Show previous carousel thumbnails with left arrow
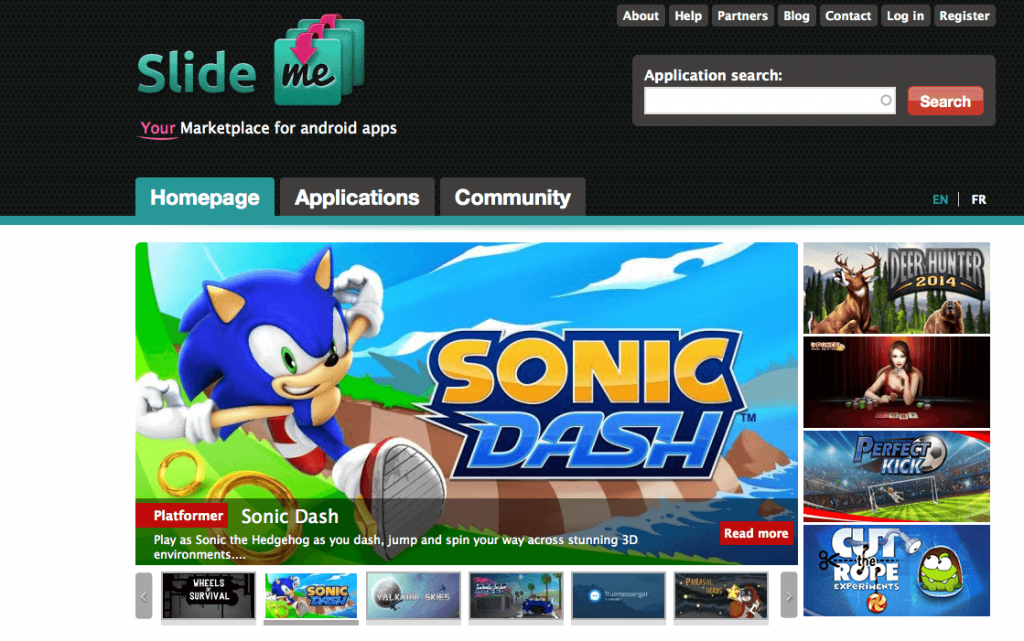 [144, 595]
